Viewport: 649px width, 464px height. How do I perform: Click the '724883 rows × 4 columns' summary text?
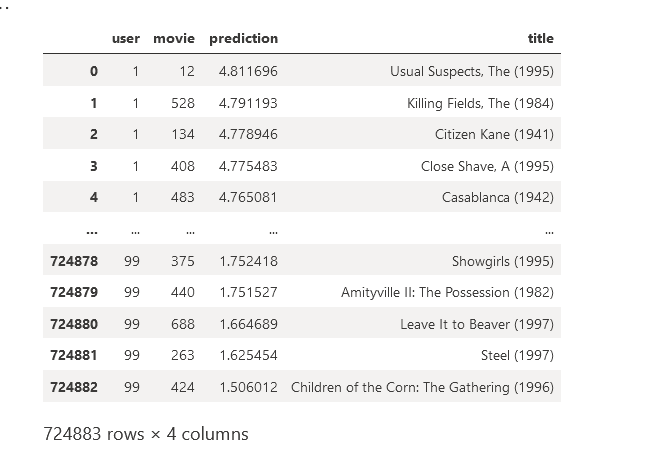coord(146,434)
